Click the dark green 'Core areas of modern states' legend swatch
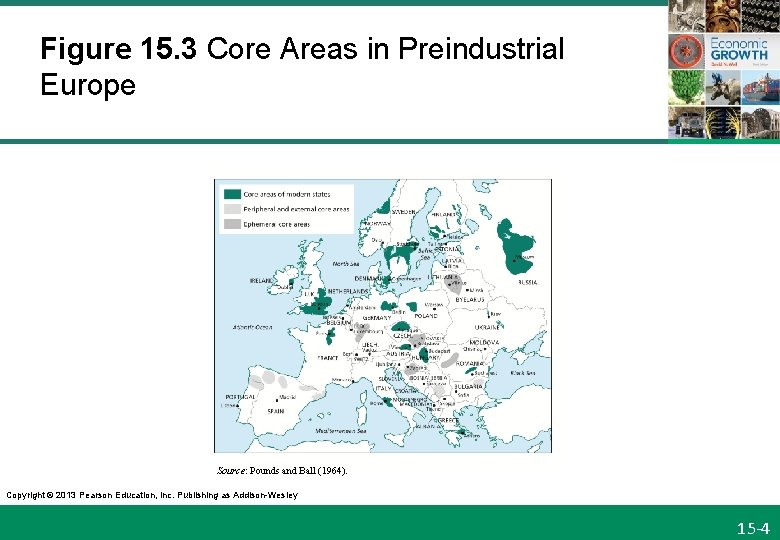Image resolution: width=780 pixels, height=540 pixels. click(x=232, y=194)
